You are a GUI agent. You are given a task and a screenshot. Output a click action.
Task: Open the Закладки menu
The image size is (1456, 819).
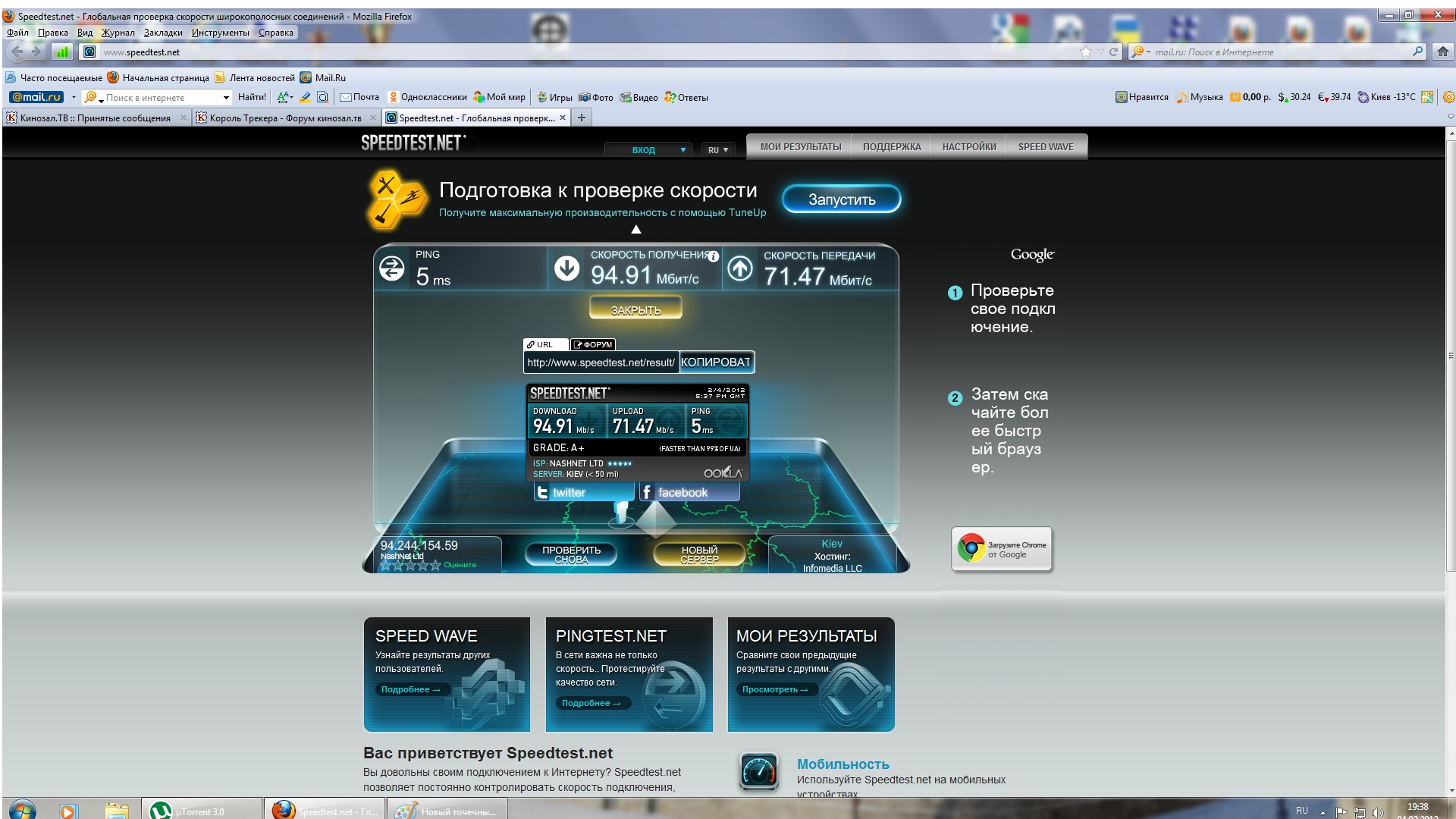(163, 33)
